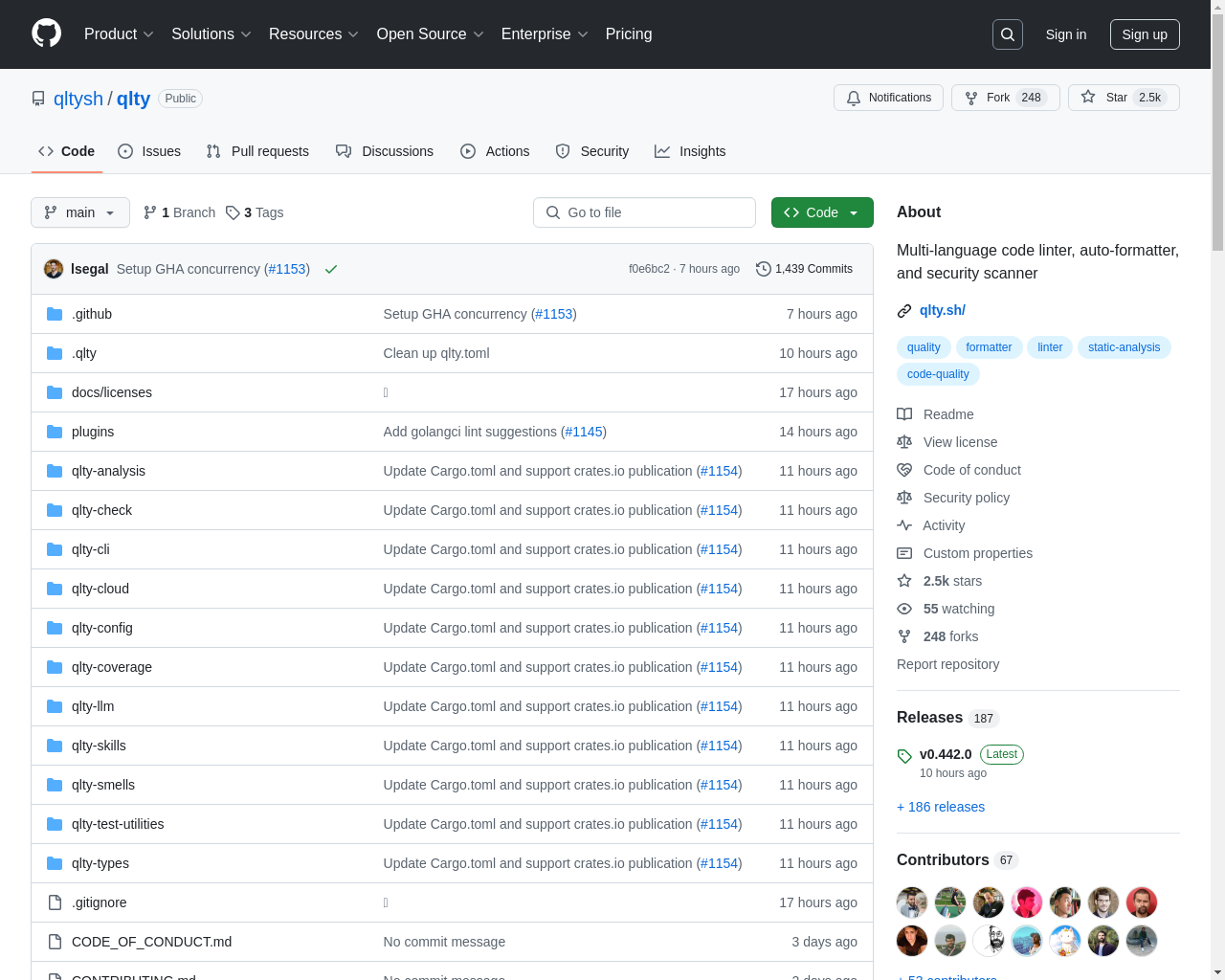Viewport: 1225px width, 980px height.
Task: Click the note icon next to Custom properties
Action: click(904, 553)
